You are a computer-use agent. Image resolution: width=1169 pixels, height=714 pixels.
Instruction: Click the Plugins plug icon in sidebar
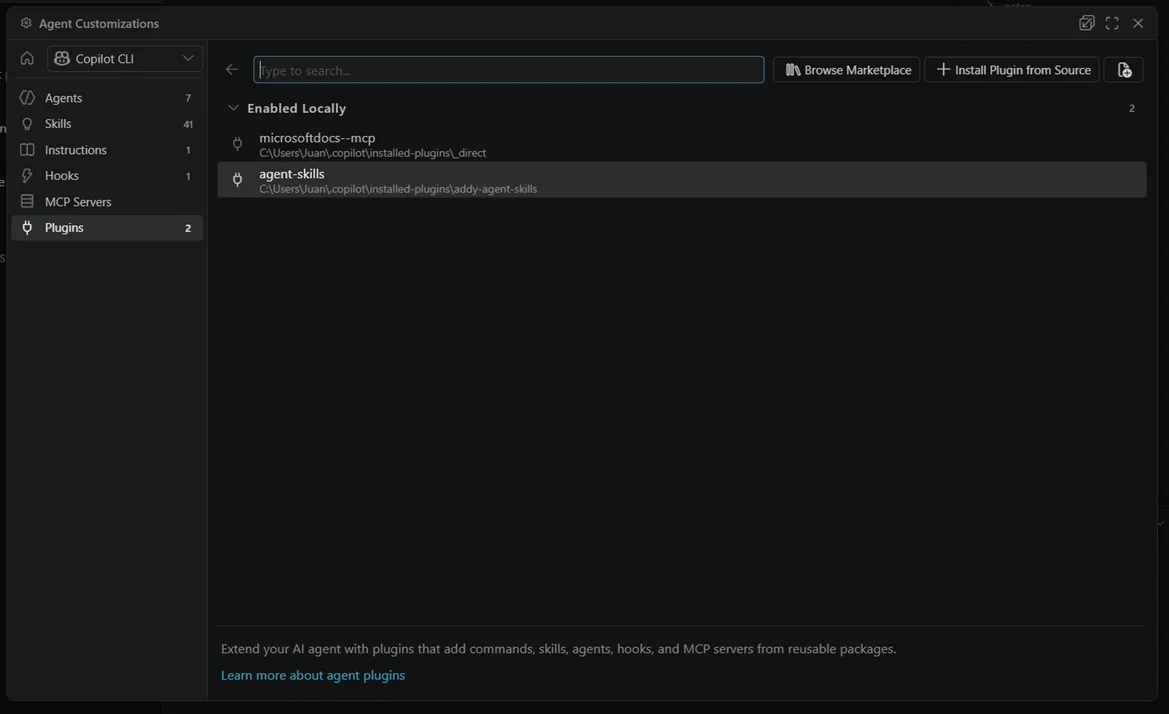click(28, 228)
